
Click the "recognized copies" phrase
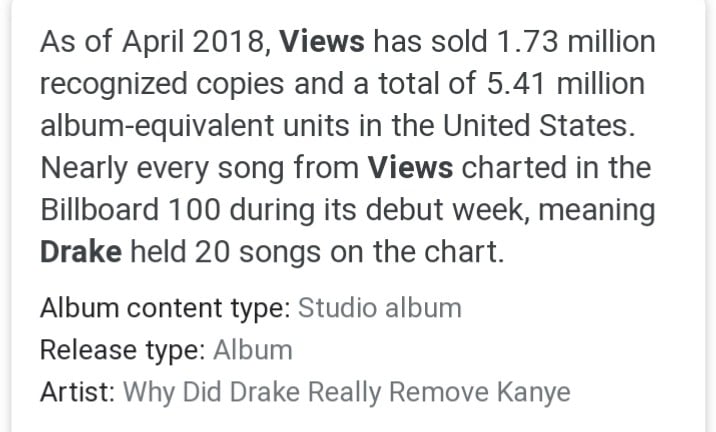pyautogui.click(x=163, y=84)
